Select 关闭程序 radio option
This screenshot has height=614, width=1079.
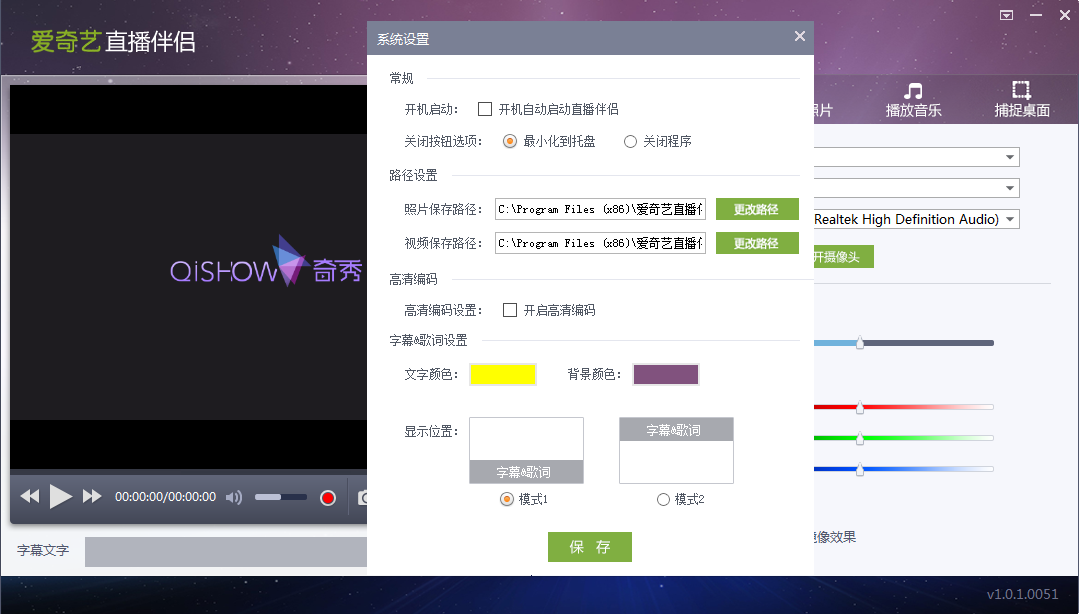[630, 142]
